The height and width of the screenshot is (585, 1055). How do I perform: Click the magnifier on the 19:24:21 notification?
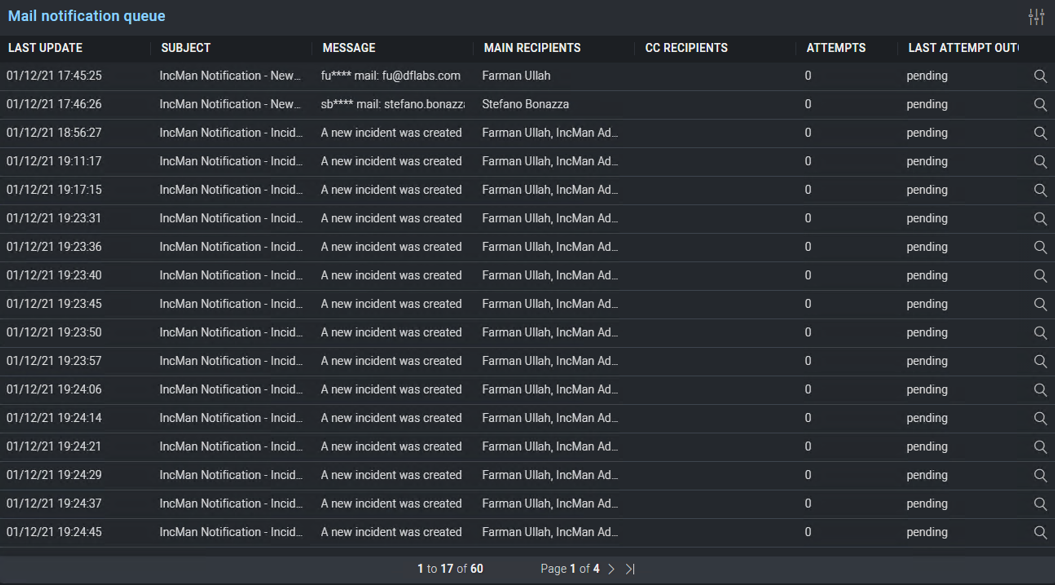pyautogui.click(x=1039, y=446)
